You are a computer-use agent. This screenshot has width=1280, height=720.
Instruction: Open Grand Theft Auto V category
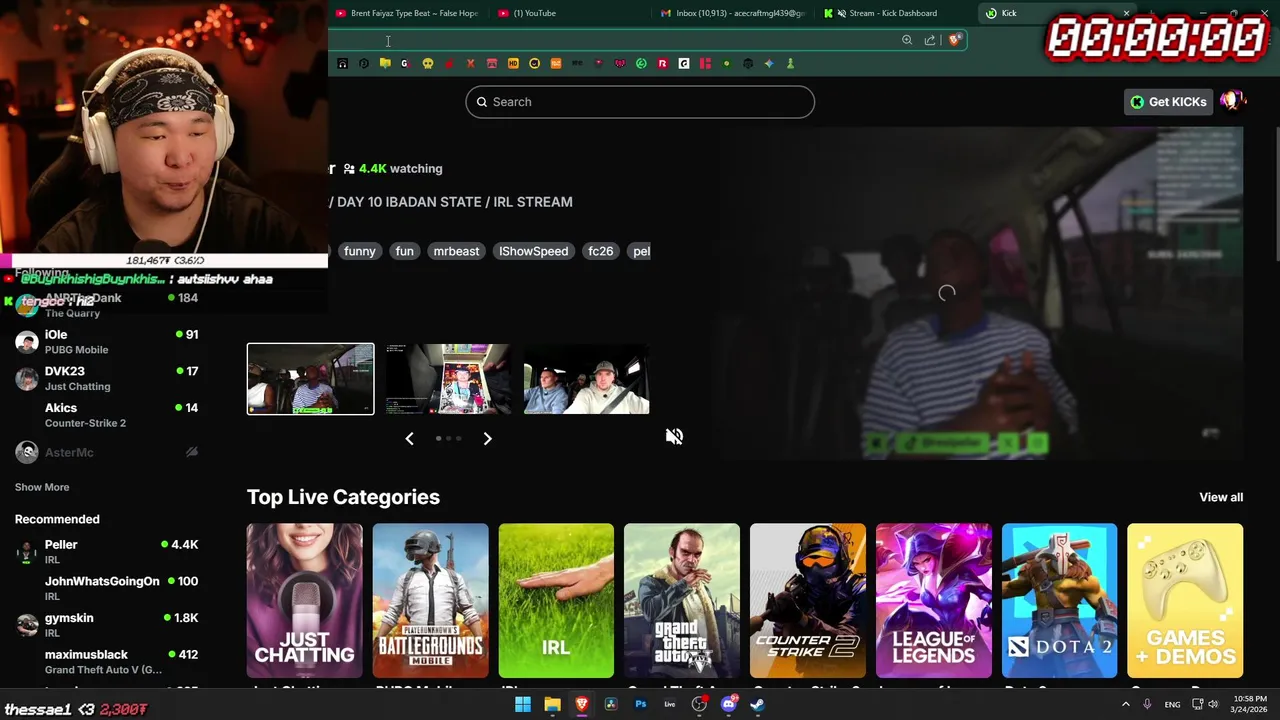pos(682,601)
